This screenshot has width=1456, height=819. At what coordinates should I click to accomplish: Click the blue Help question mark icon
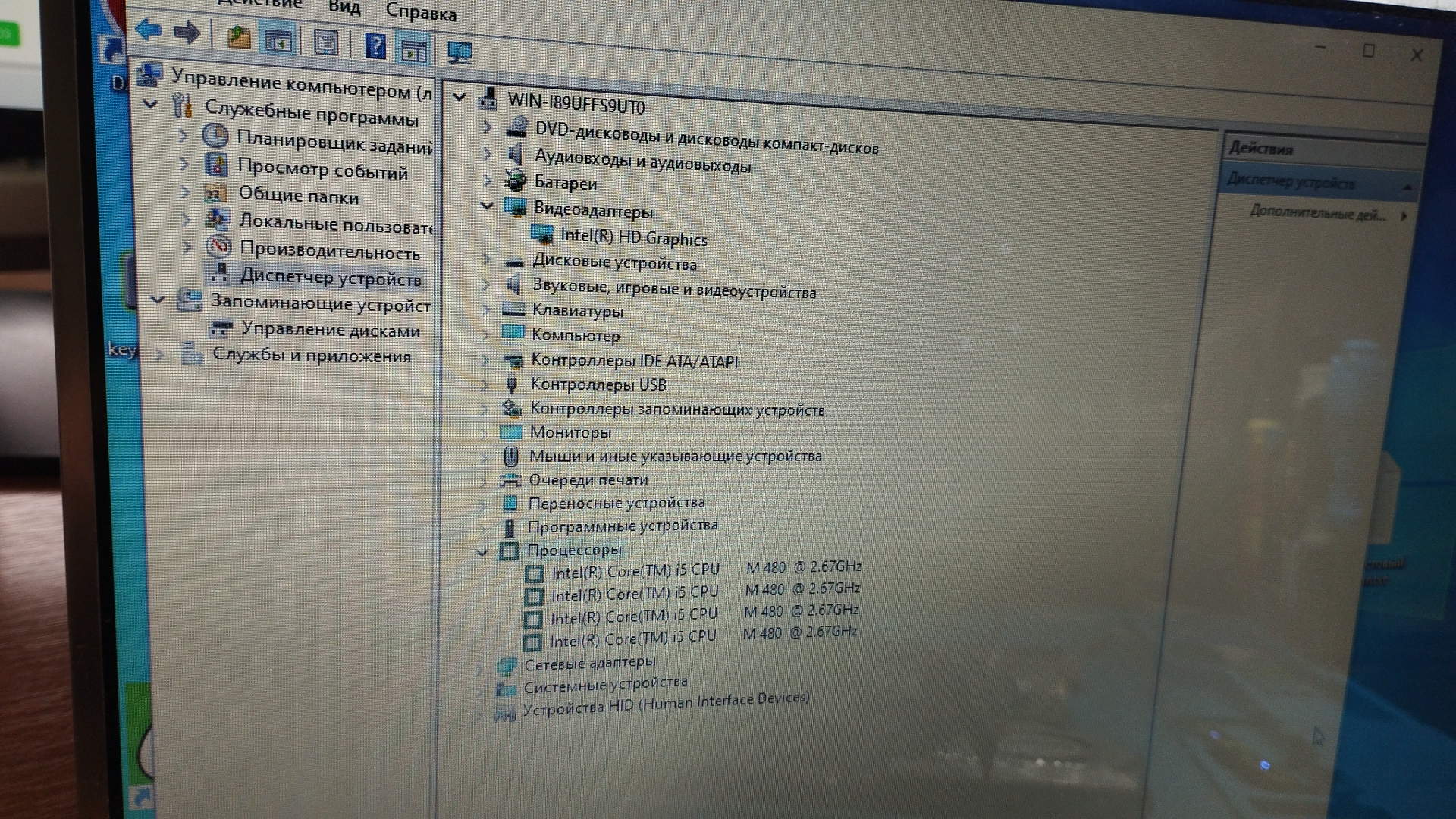(375, 47)
